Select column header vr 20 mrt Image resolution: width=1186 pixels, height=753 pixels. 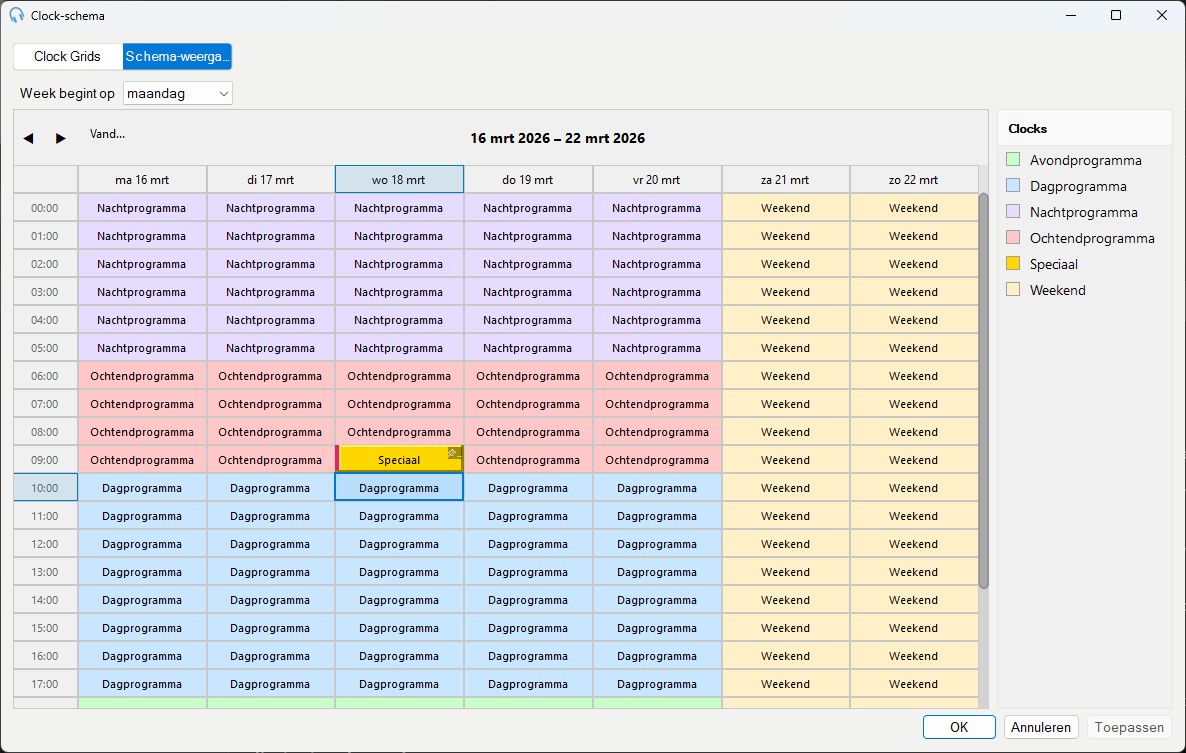pos(657,180)
